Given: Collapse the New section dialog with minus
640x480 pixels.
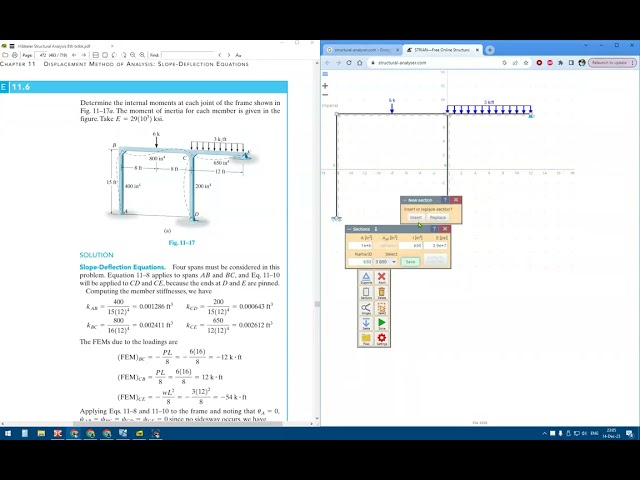Looking at the screenshot, I should [404, 200].
